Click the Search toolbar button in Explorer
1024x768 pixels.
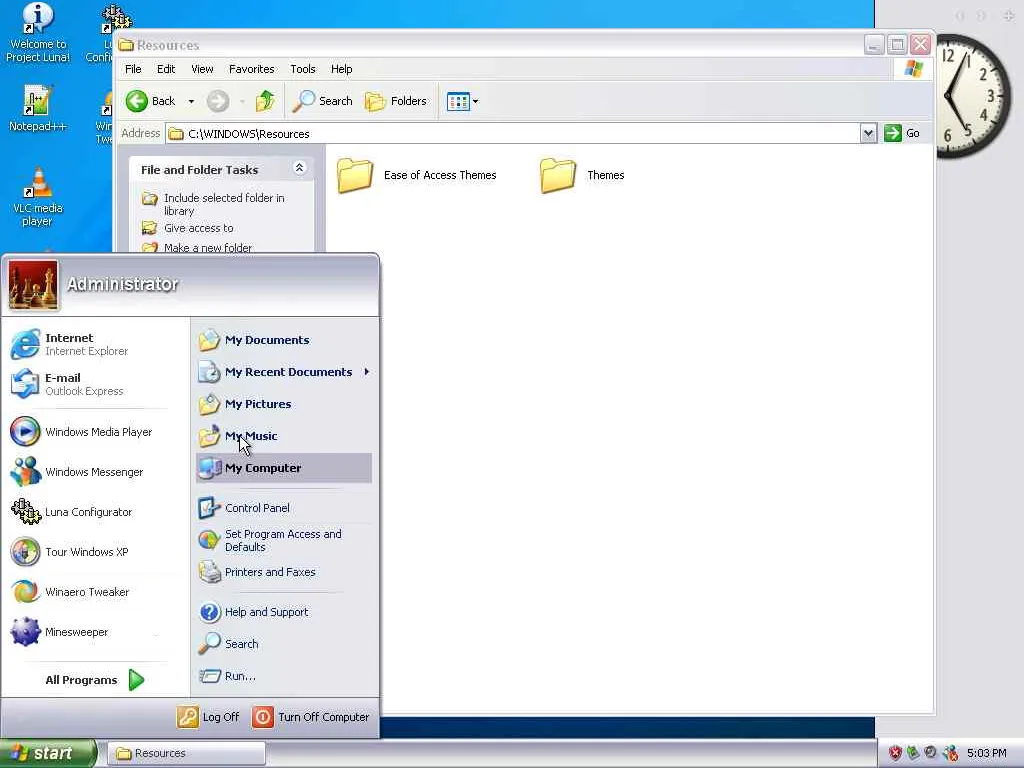click(323, 101)
